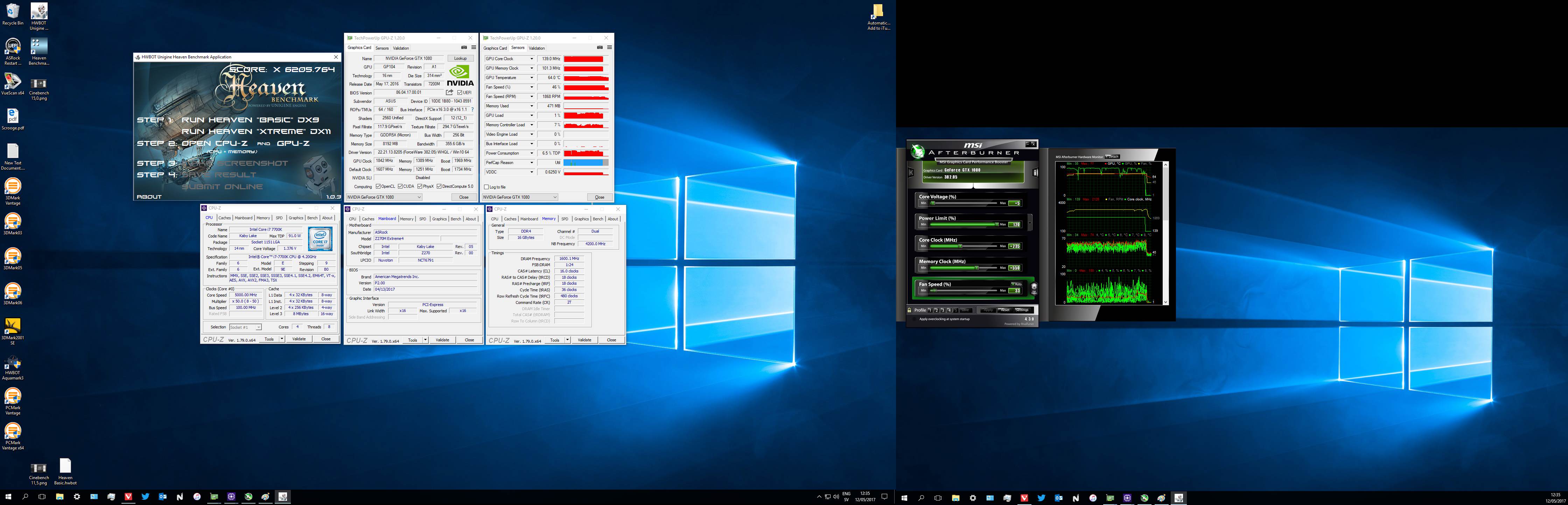Open MSI Afterburner Kombustor 'K' side button

(x=911, y=173)
